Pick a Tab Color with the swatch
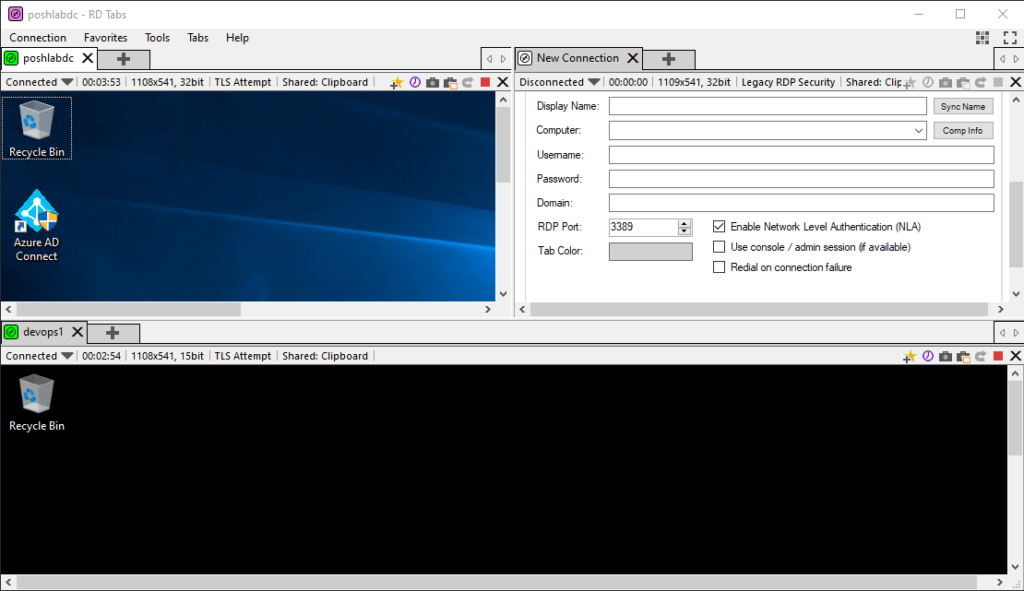Viewport: 1024px width, 591px height. (650, 251)
